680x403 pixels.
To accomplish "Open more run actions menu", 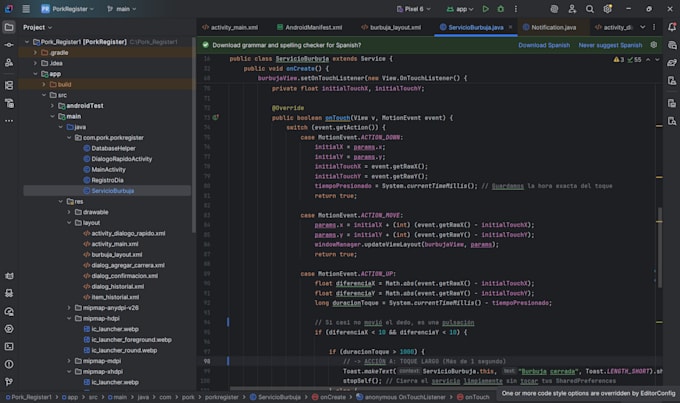I will [x=516, y=9].
